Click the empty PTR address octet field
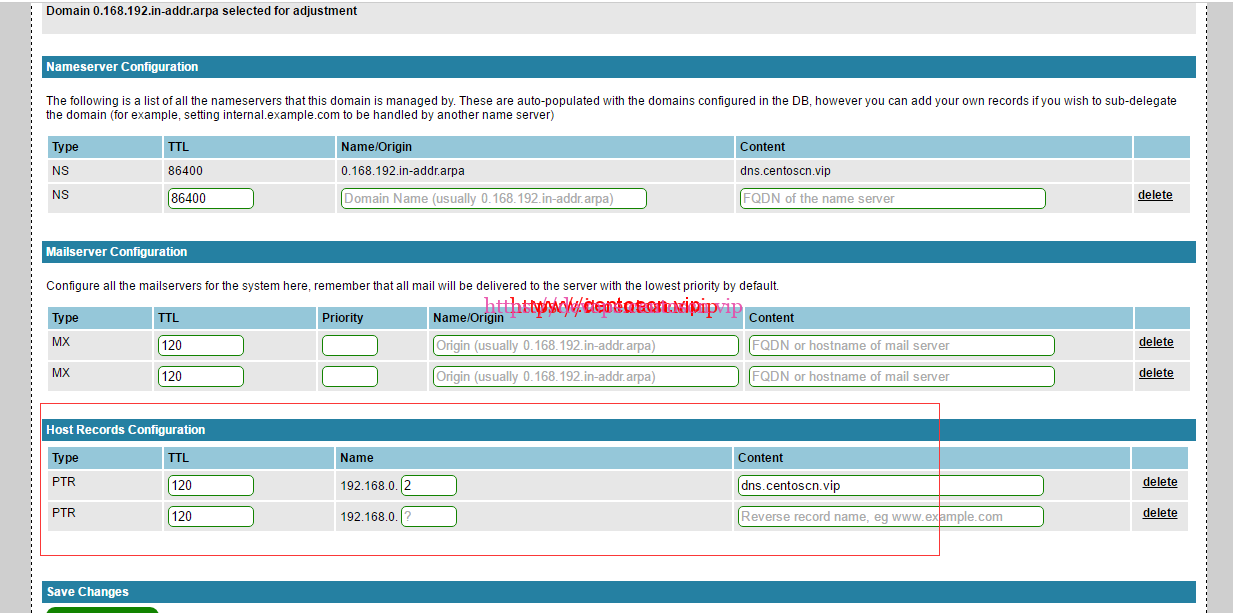Viewport: 1233px width, 613px height. pyautogui.click(x=428, y=516)
